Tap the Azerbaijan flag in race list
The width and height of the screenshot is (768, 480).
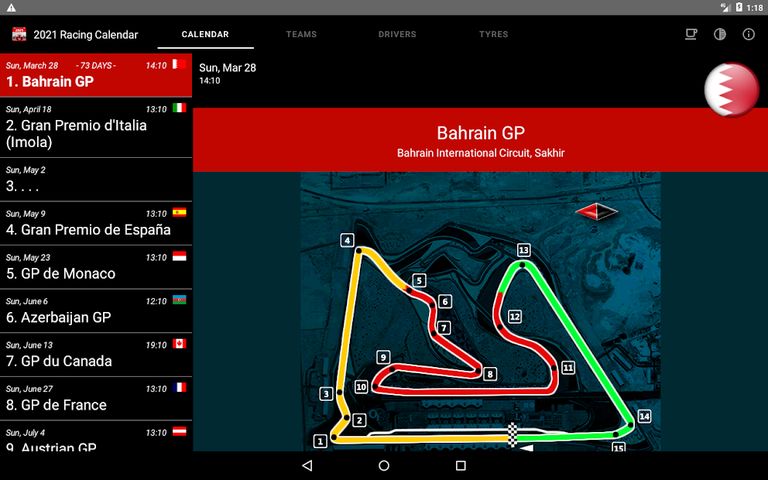pos(179,300)
